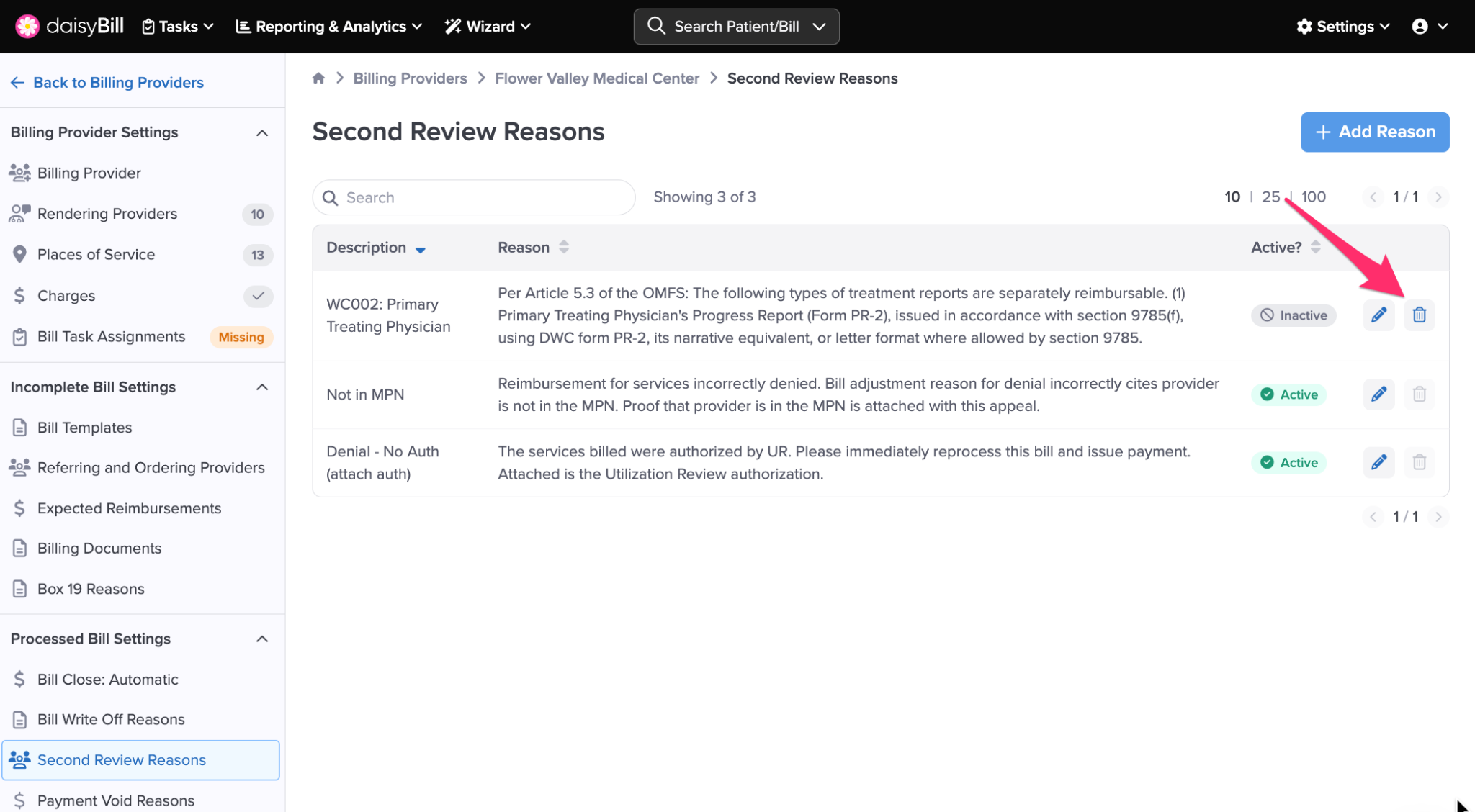Open the Search Patient/Bill dropdown

tap(736, 27)
